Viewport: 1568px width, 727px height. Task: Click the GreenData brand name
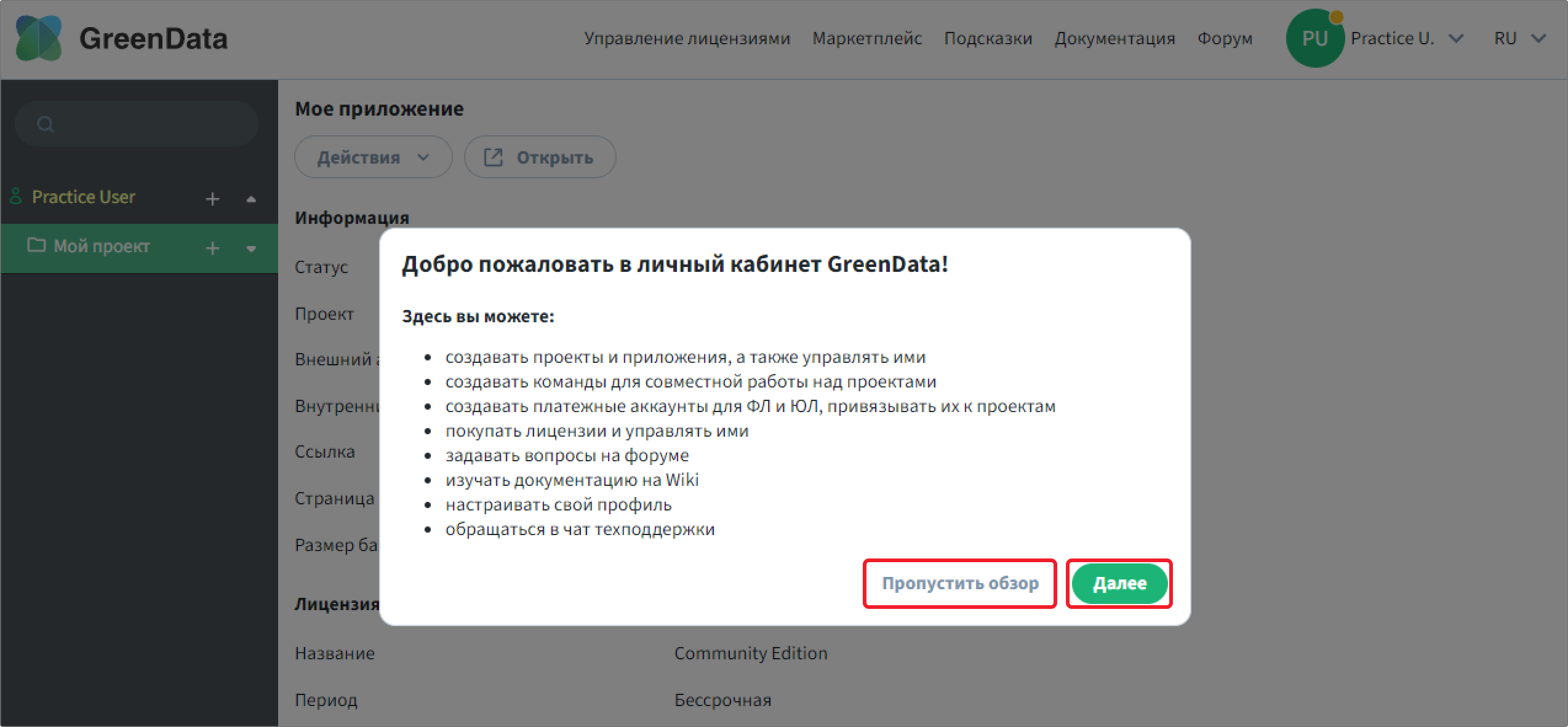click(x=153, y=38)
